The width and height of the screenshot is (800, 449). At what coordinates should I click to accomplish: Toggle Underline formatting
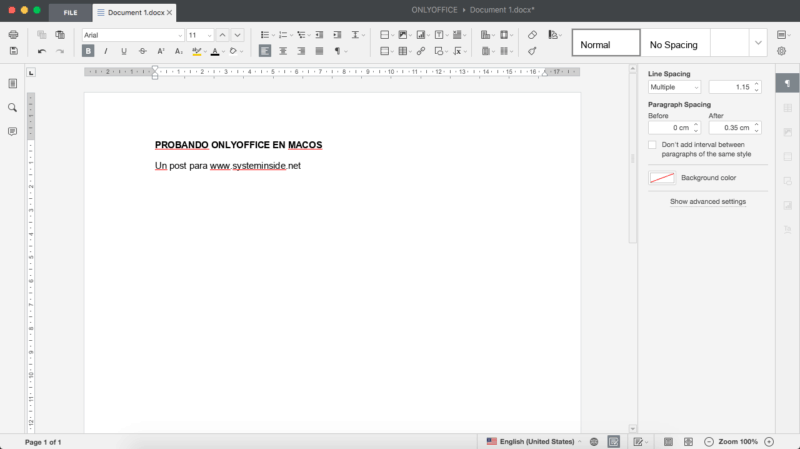point(123,51)
